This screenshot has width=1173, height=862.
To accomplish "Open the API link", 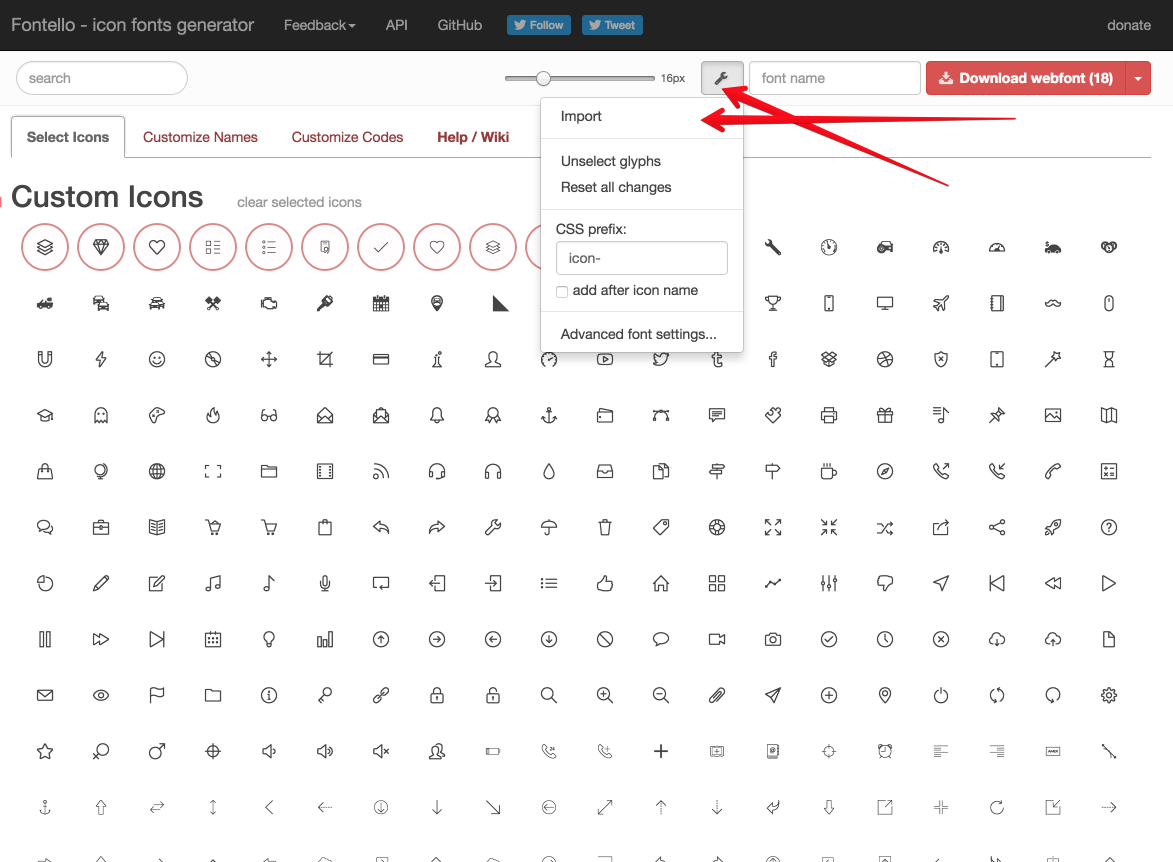I will (x=396, y=25).
